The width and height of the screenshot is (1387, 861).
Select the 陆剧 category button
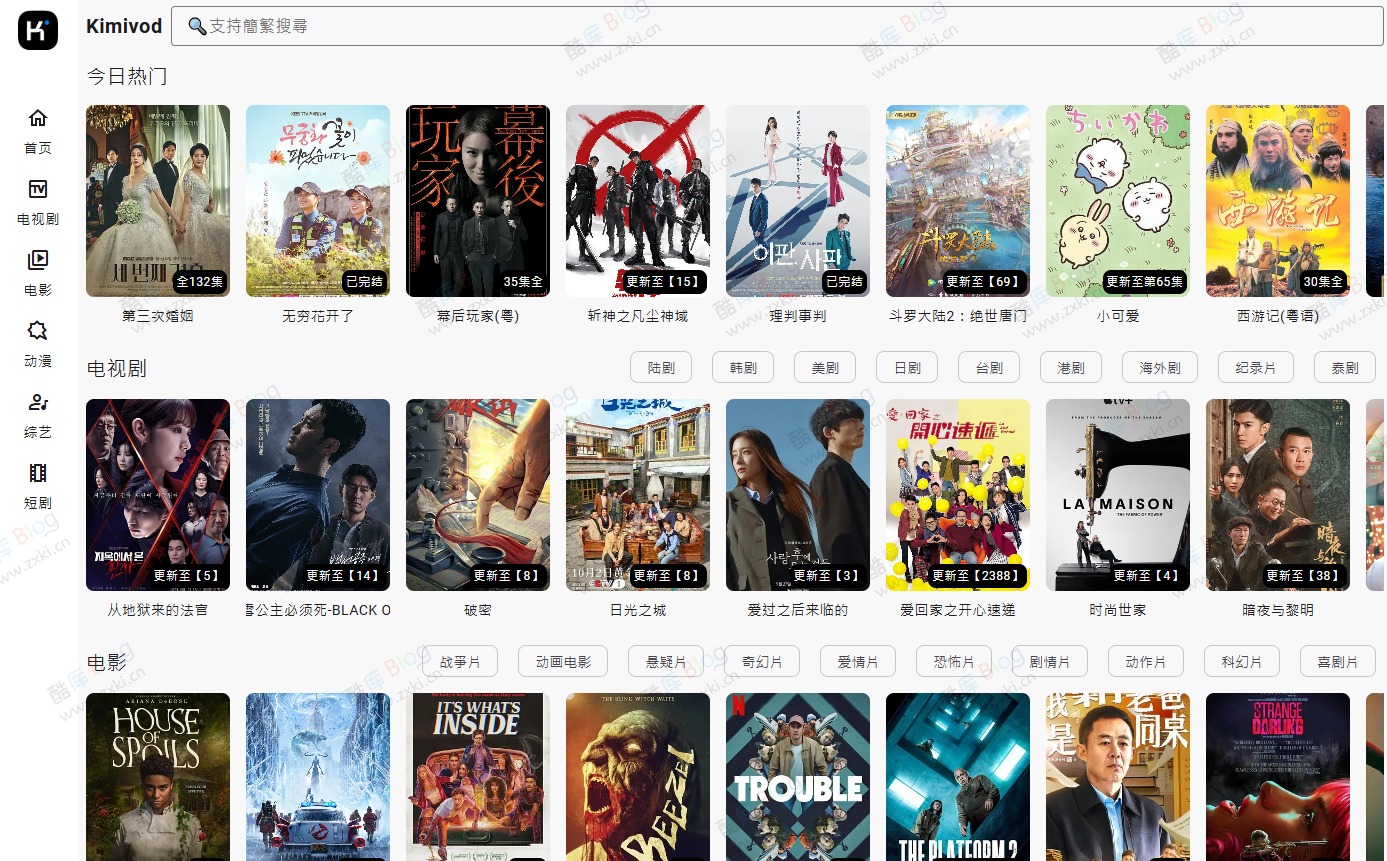pos(661,368)
